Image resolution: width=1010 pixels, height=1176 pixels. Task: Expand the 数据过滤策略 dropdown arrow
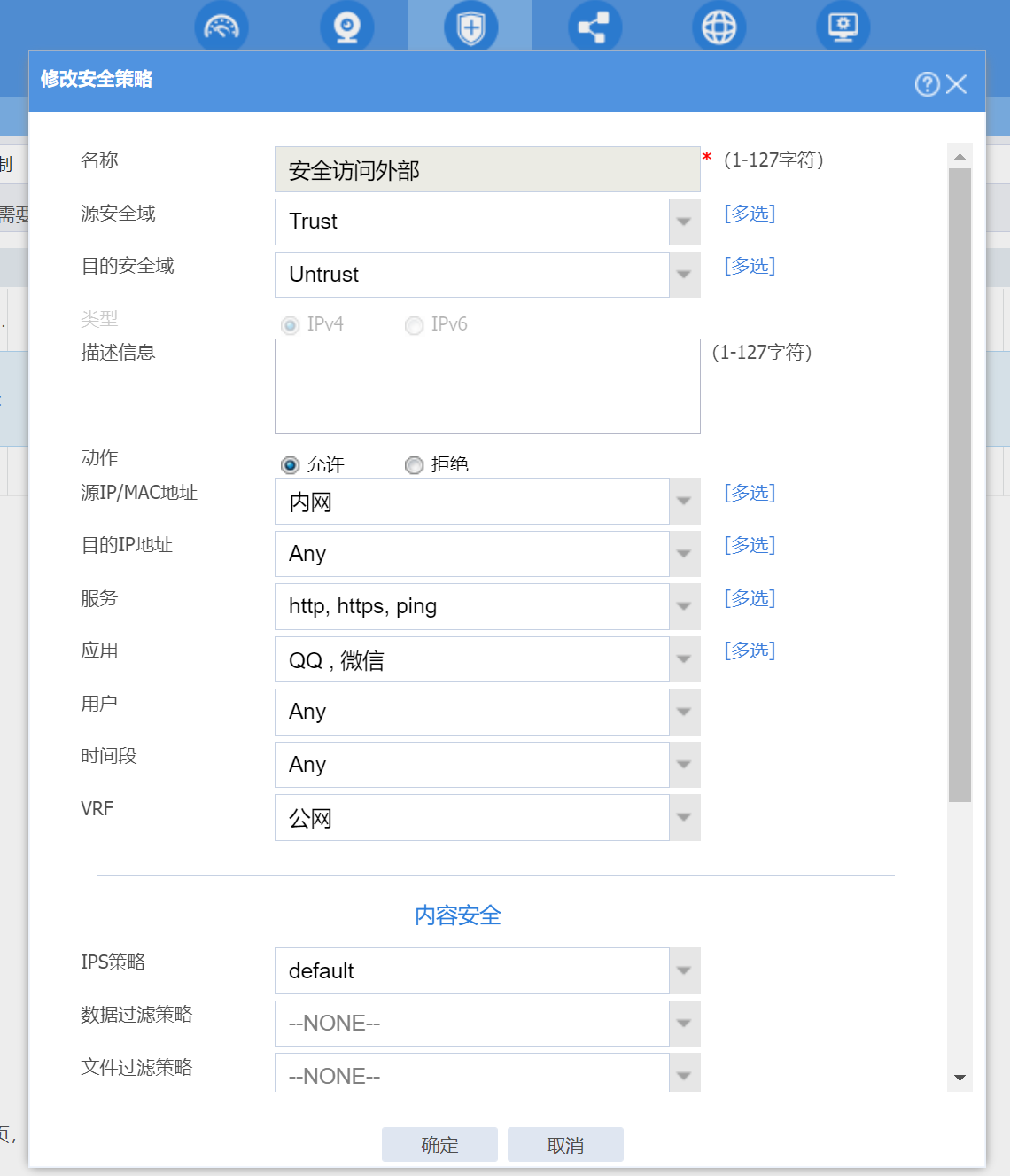[684, 1024]
